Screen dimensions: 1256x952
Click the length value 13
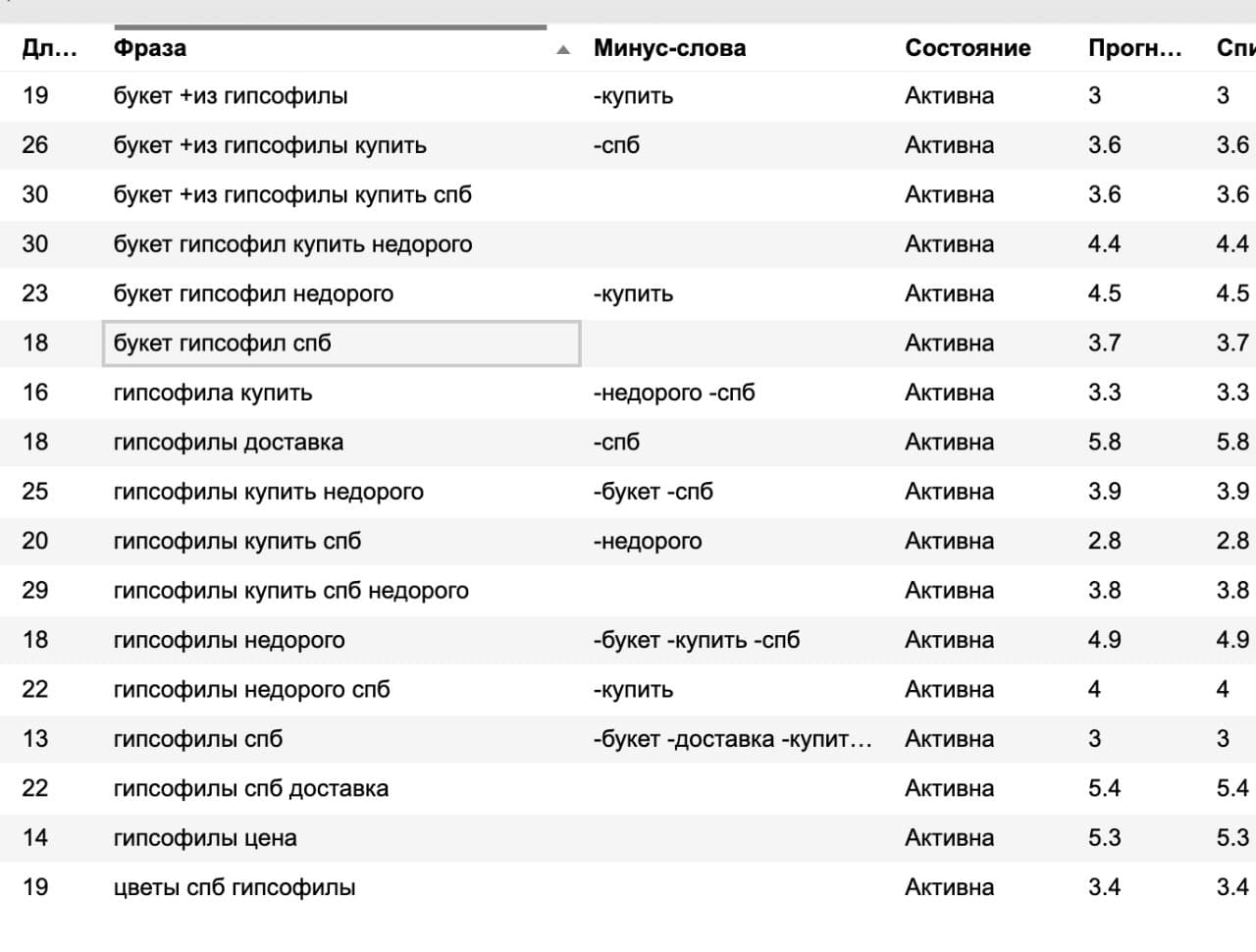pos(35,739)
